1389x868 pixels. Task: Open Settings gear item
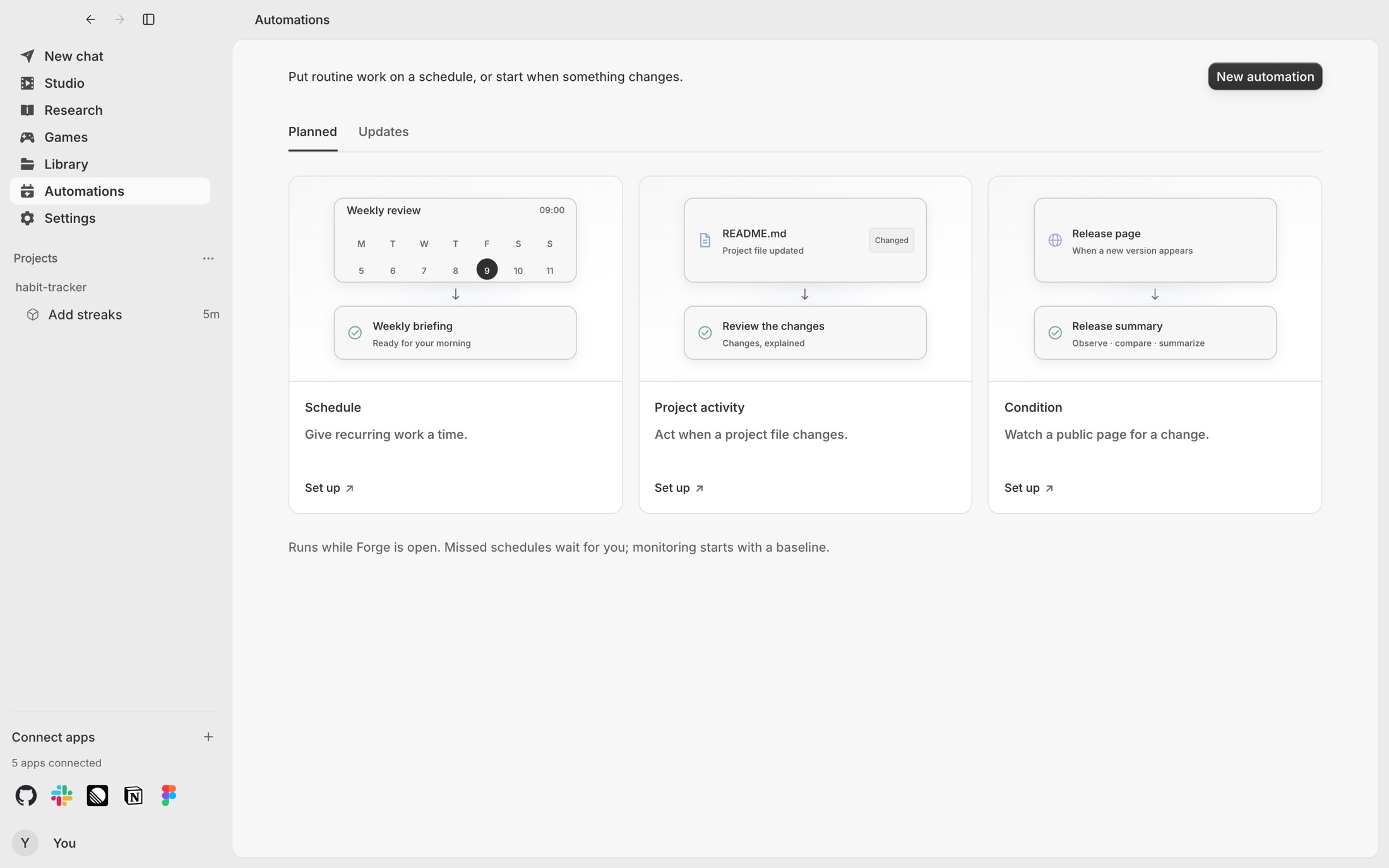(110, 218)
